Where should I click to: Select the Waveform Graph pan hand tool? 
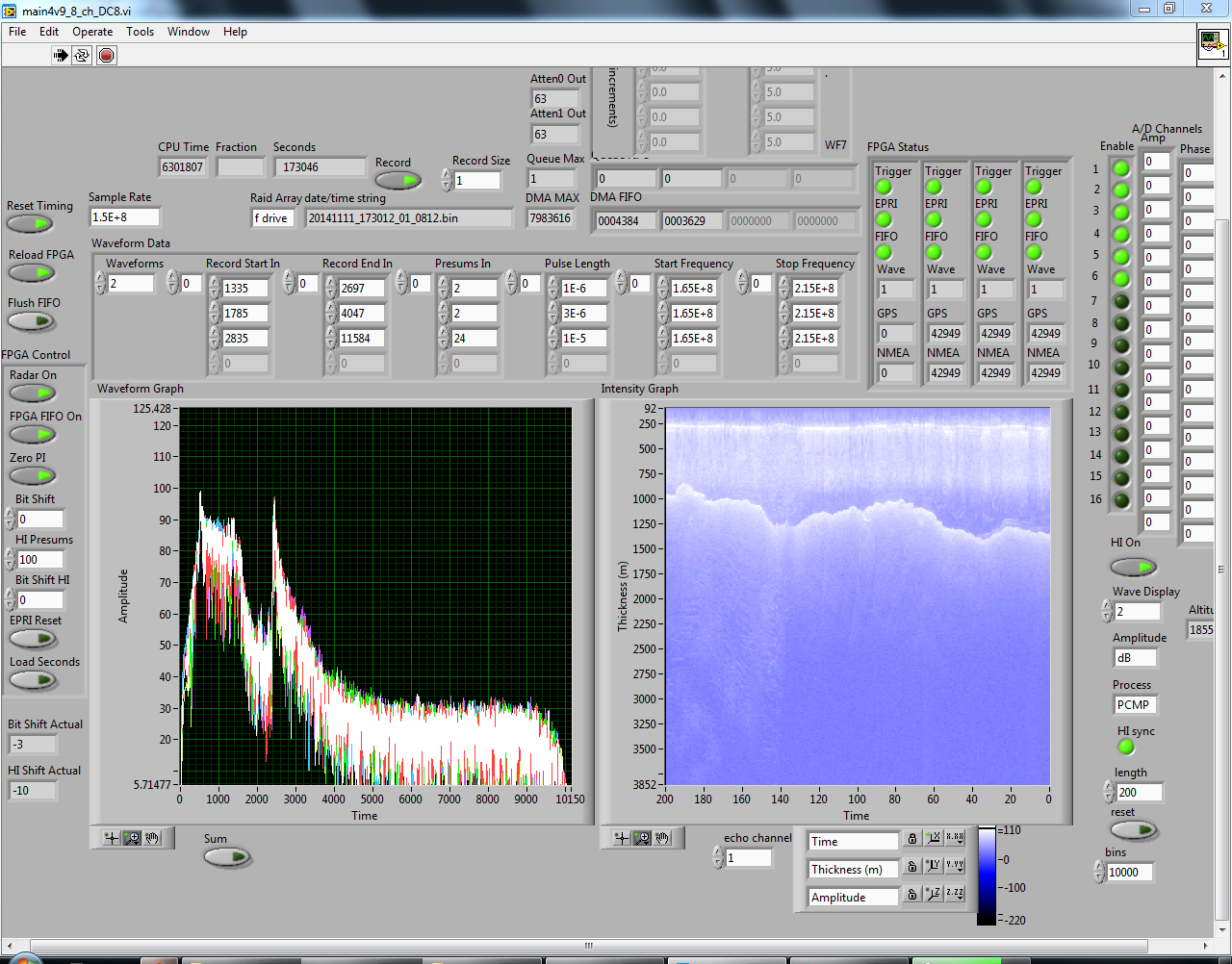[x=152, y=838]
